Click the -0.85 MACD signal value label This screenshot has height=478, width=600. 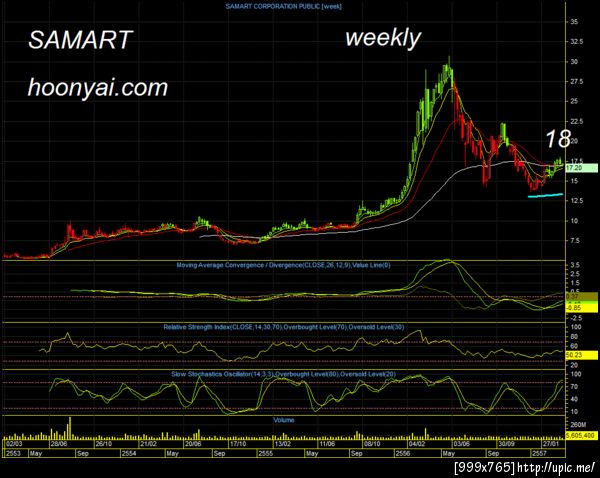pos(581,308)
